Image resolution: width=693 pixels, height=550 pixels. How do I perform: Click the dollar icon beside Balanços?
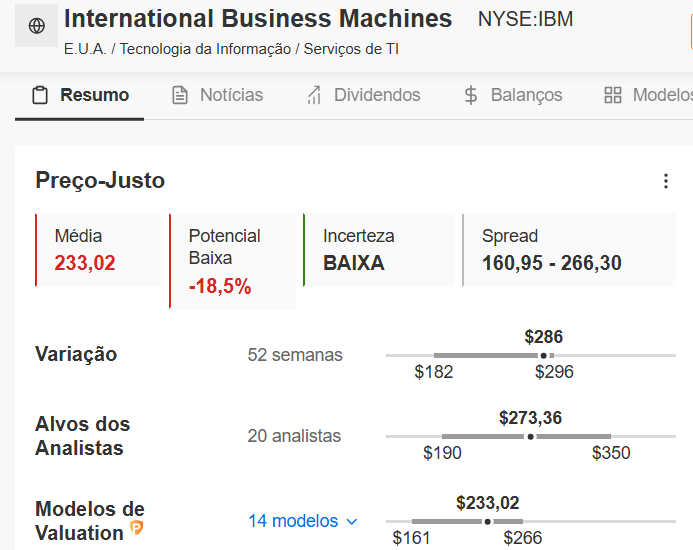tap(471, 95)
